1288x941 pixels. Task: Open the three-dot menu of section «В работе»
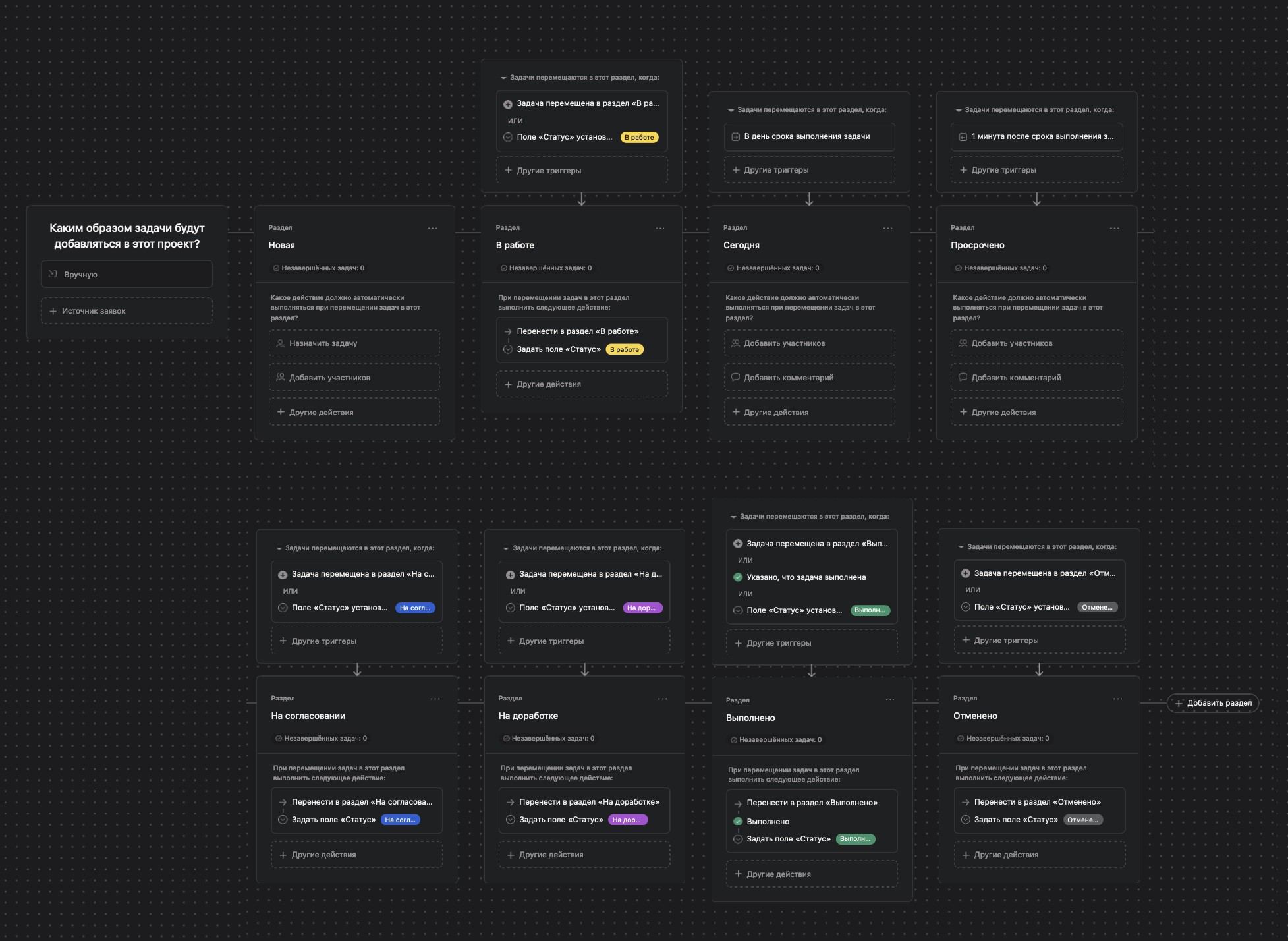click(660, 228)
